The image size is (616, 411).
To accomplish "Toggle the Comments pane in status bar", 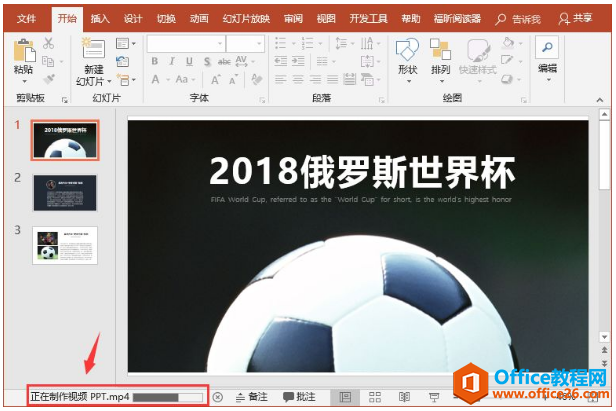I will [302, 397].
